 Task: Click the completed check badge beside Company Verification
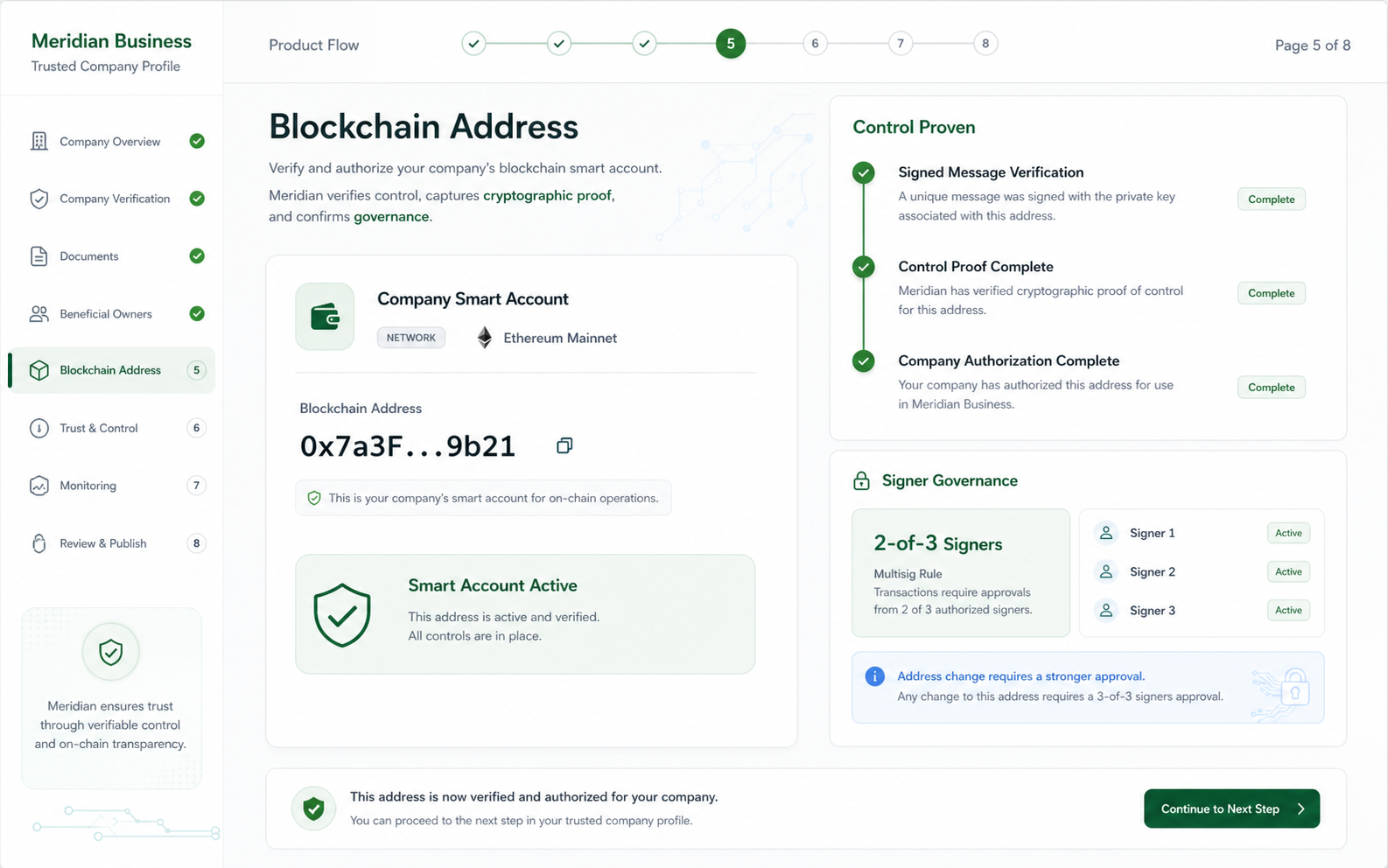[197, 199]
